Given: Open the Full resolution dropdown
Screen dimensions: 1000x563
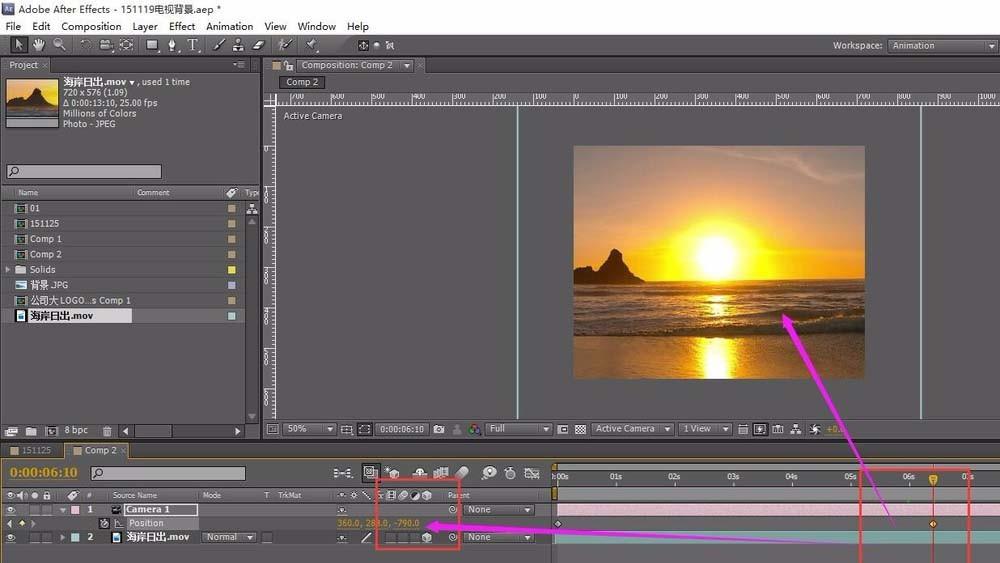Looking at the screenshot, I should click(x=518, y=429).
